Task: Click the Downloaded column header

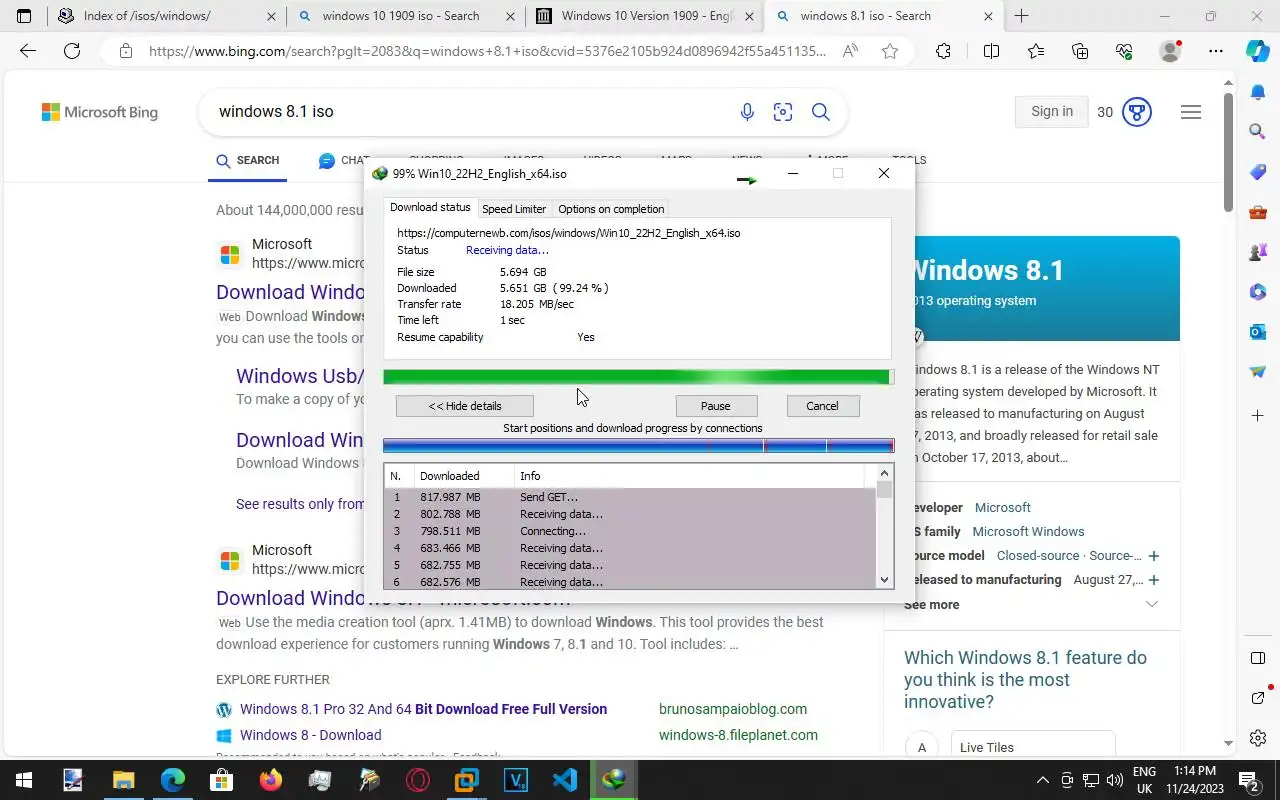Action: [464, 476]
